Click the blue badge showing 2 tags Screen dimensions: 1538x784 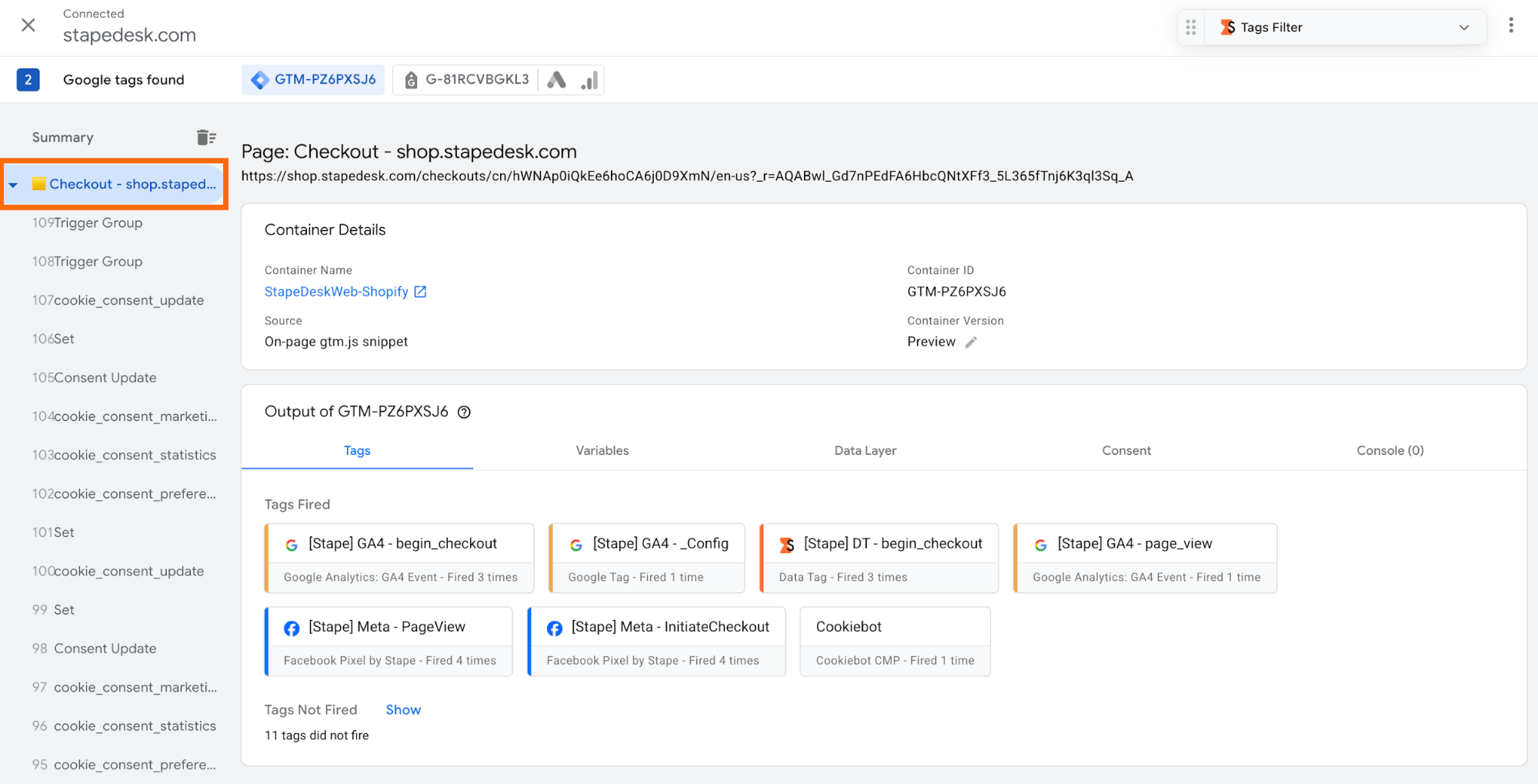click(28, 80)
